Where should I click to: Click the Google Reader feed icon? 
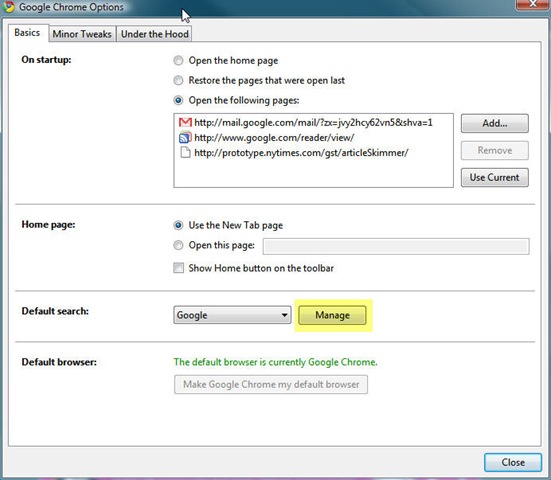185,137
